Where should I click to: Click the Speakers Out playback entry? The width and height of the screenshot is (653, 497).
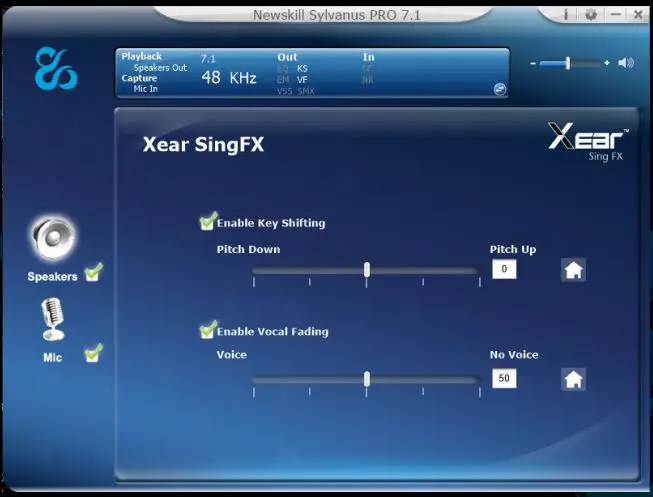(160, 68)
